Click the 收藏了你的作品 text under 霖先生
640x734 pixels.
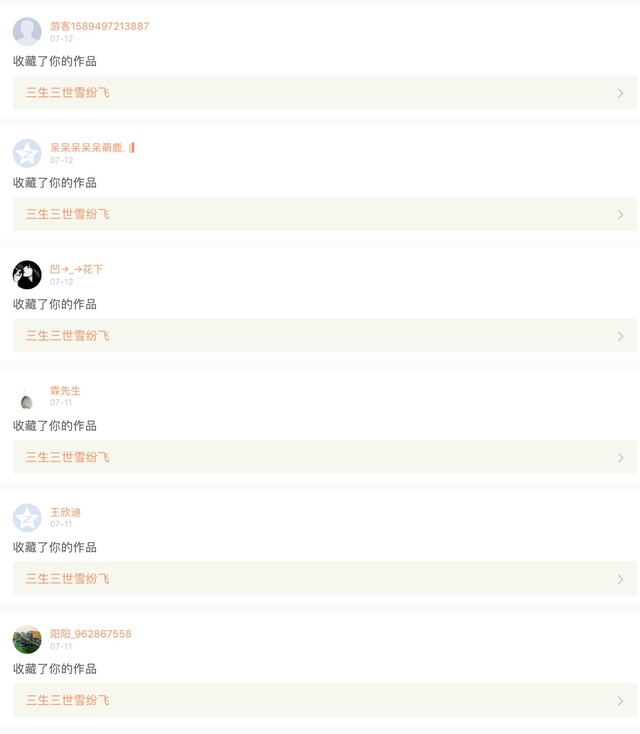[x=55, y=426]
